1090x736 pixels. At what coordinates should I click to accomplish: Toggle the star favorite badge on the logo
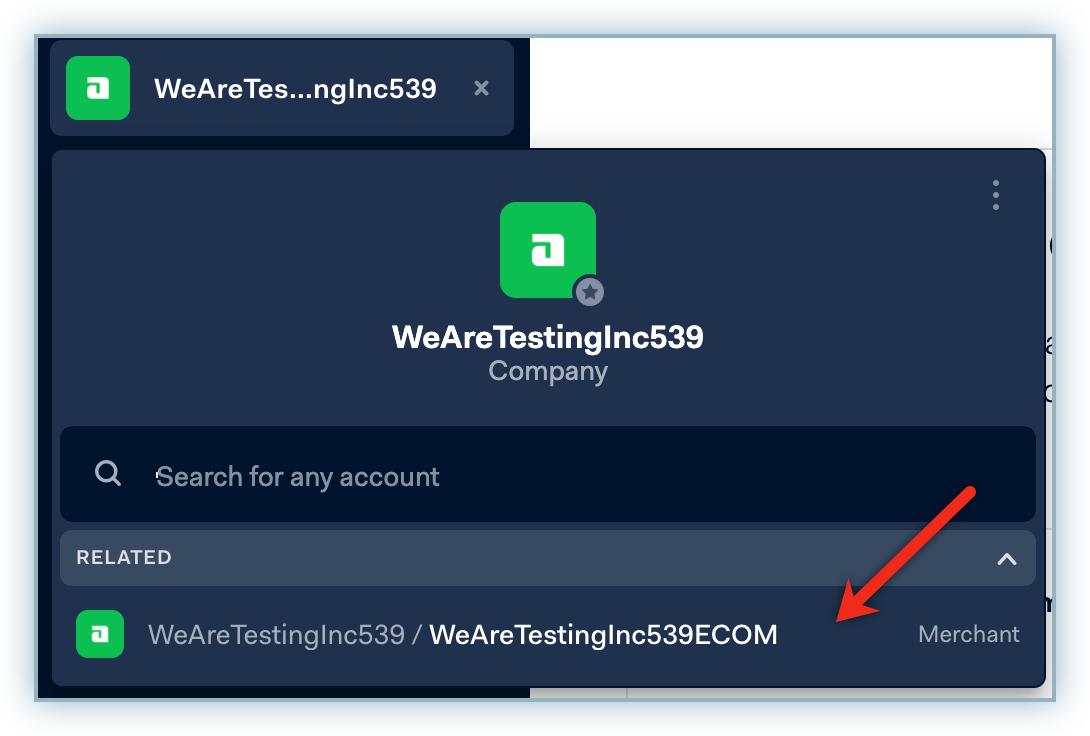[x=590, y=292]
